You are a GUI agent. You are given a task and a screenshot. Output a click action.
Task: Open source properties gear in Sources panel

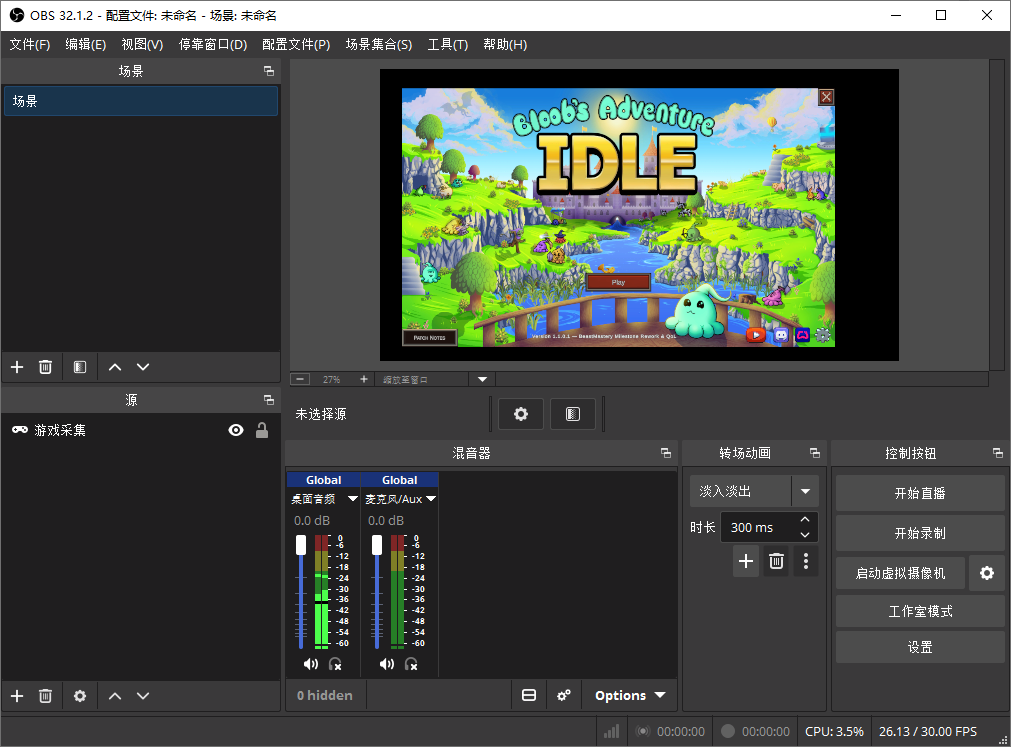pyautogui.click(x=80, y=695)
